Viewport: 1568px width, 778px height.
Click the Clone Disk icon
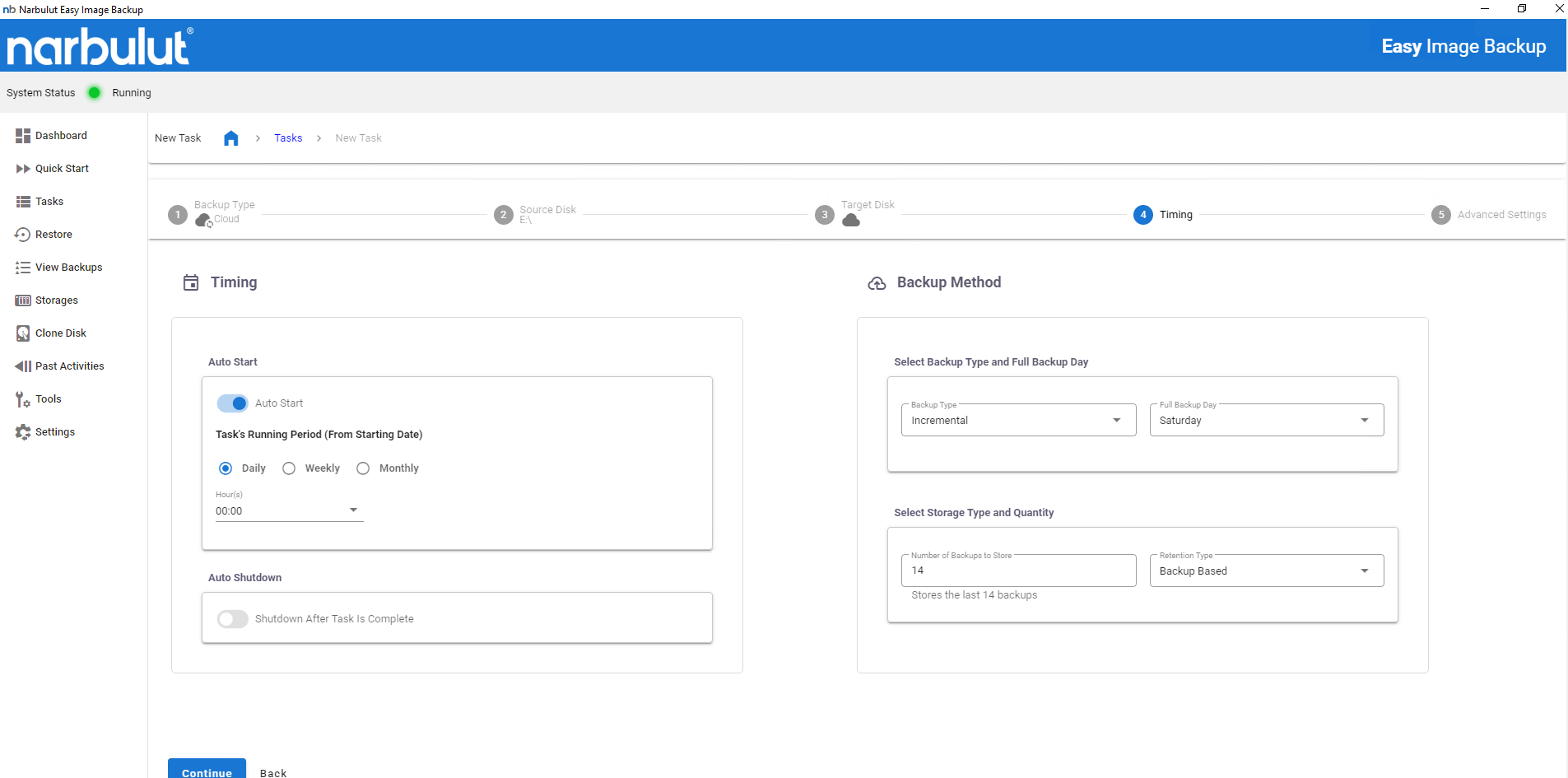[x=23, y=333]
